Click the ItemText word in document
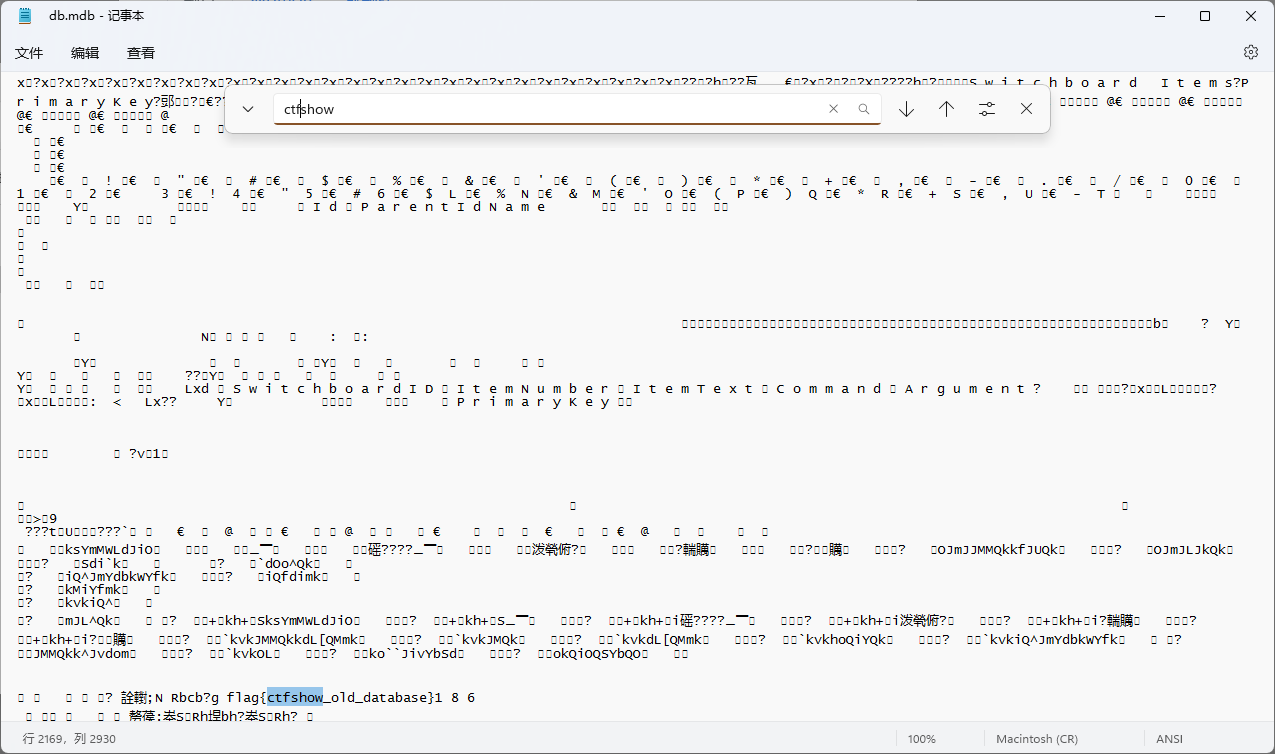 tap(694, 389)
